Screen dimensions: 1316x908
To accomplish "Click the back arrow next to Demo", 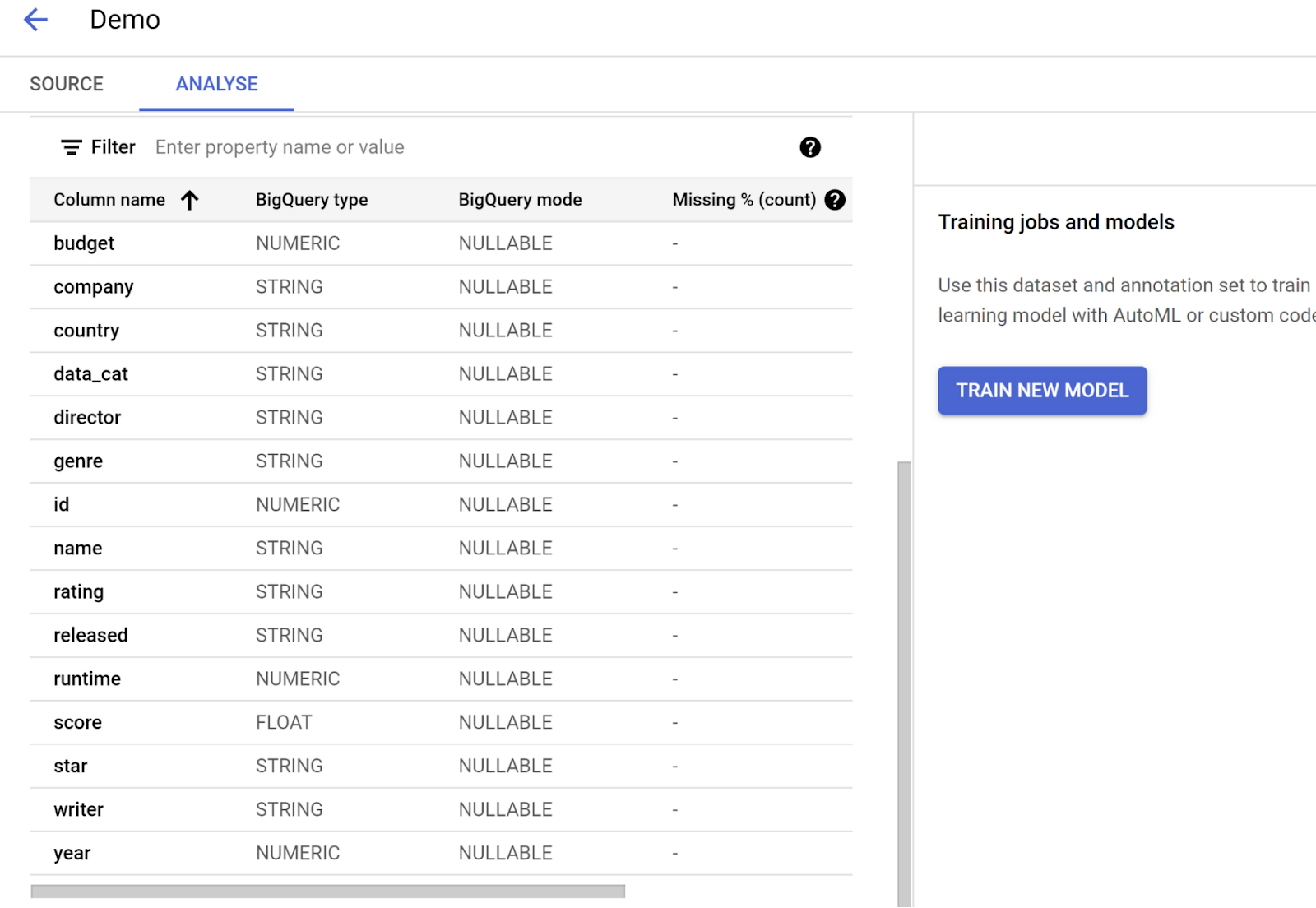I will (35, 19).
